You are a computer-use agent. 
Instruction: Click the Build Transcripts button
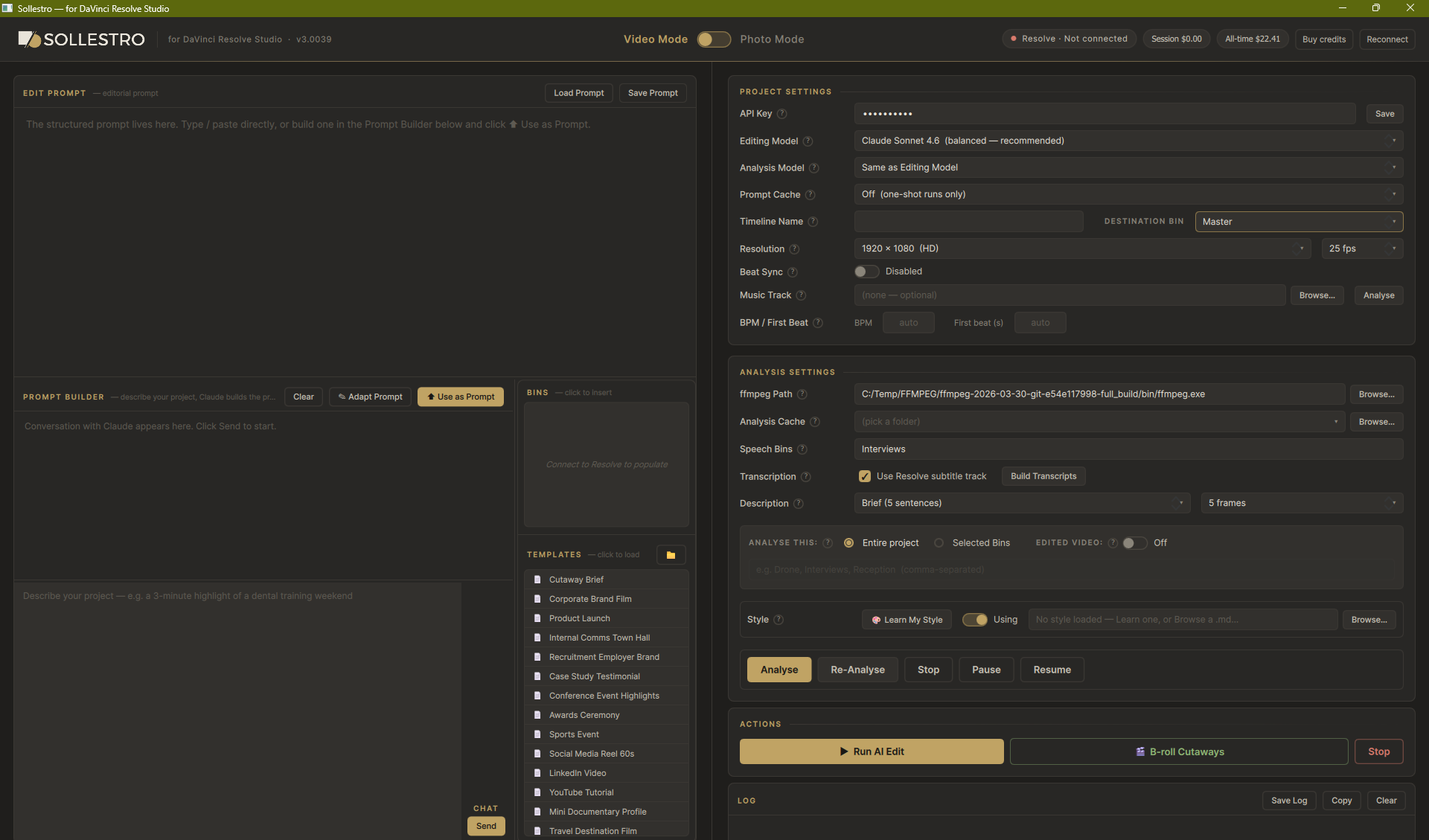point(1043,476)
